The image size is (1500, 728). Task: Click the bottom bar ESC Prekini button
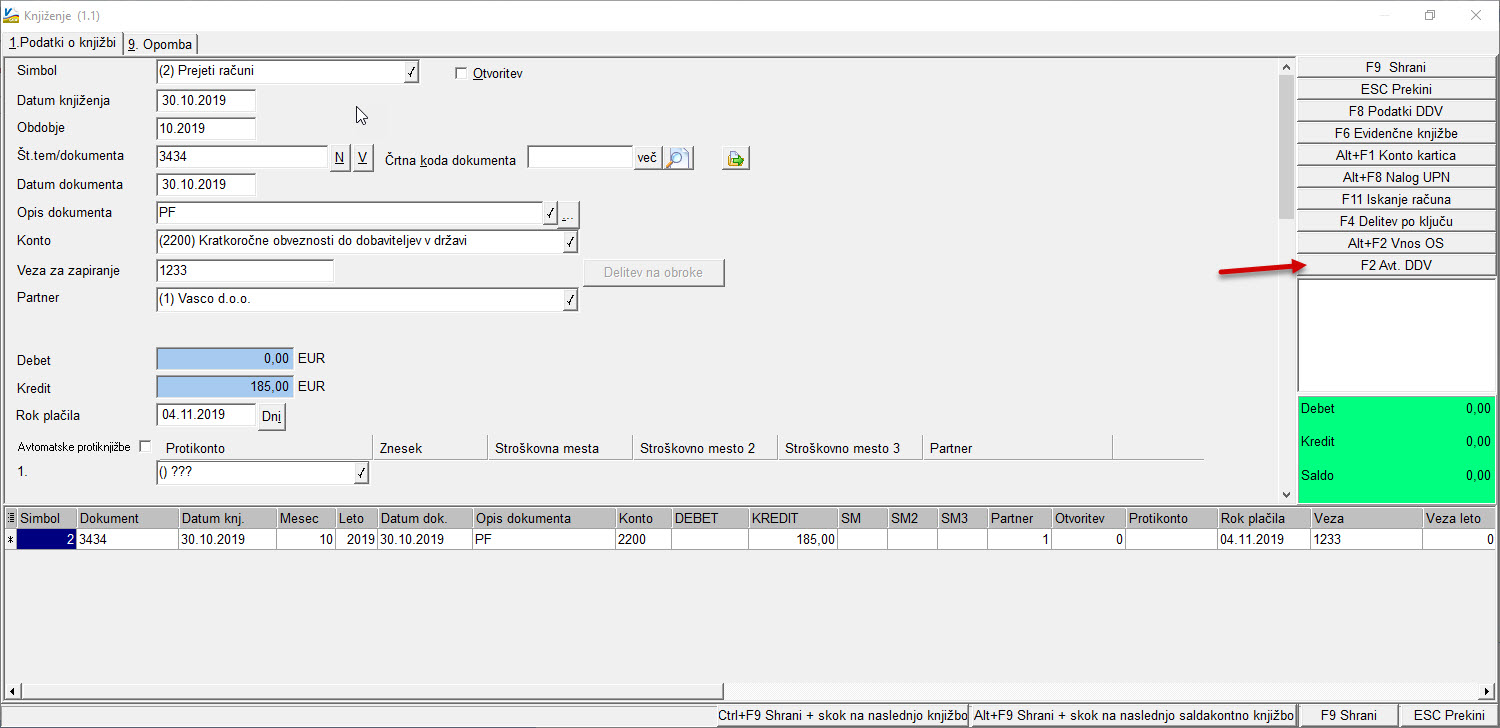tap(1449, 716)
